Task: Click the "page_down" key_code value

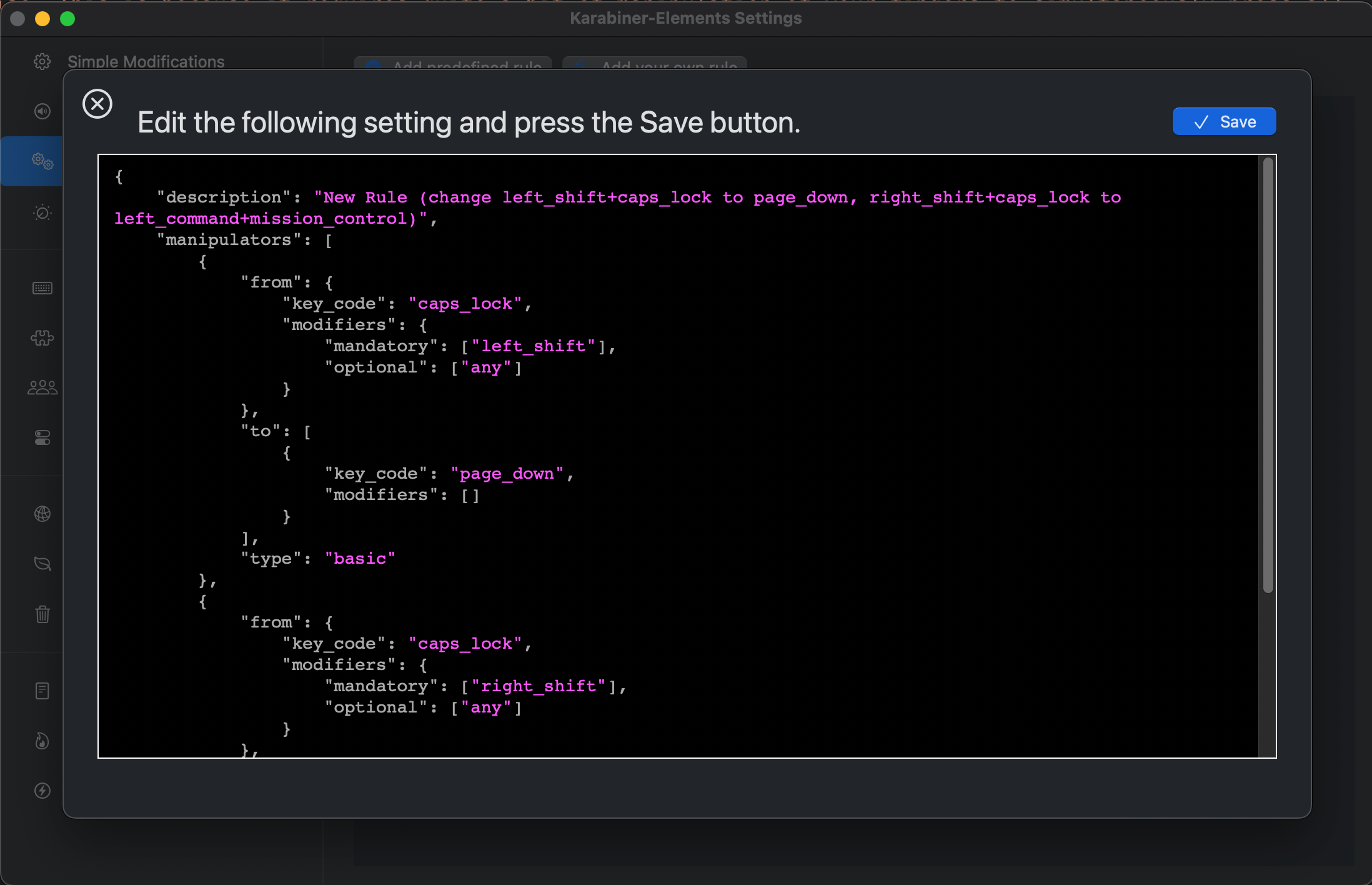Action: pos(507,474)
